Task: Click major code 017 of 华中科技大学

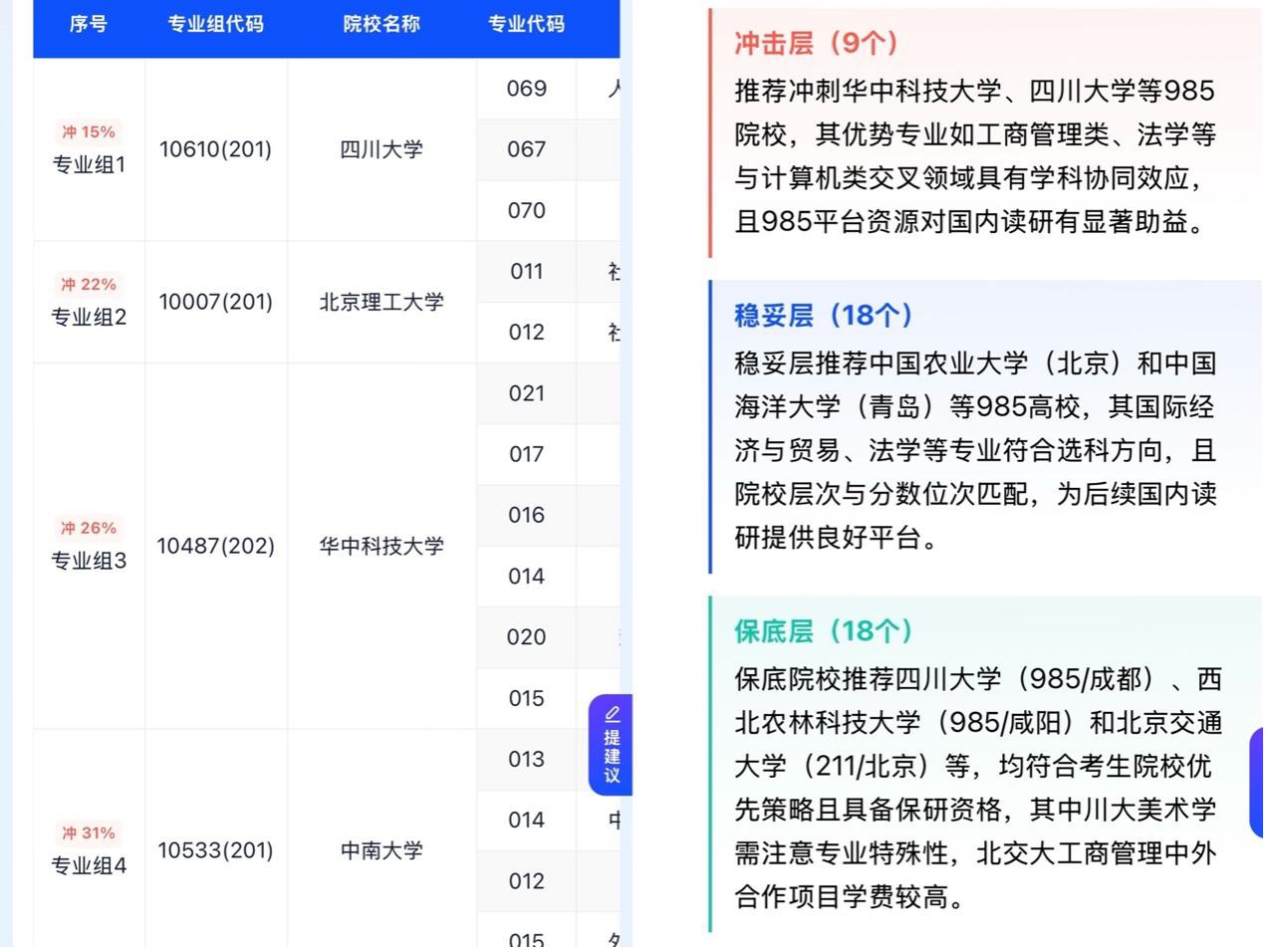Action: tap(526, 454)
